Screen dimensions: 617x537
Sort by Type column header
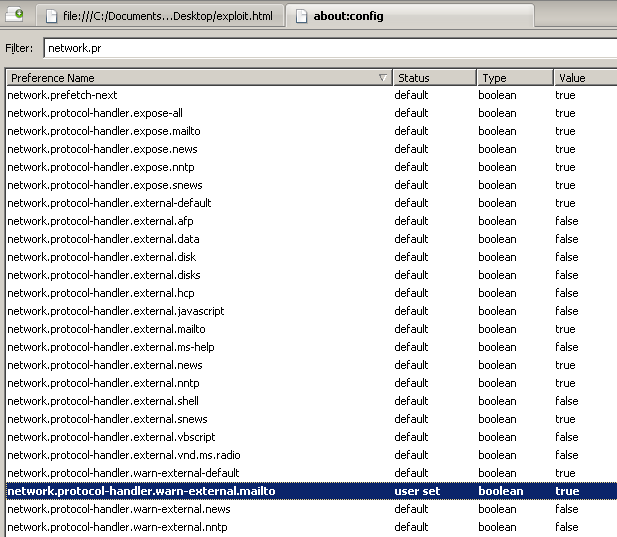(515, 78)
